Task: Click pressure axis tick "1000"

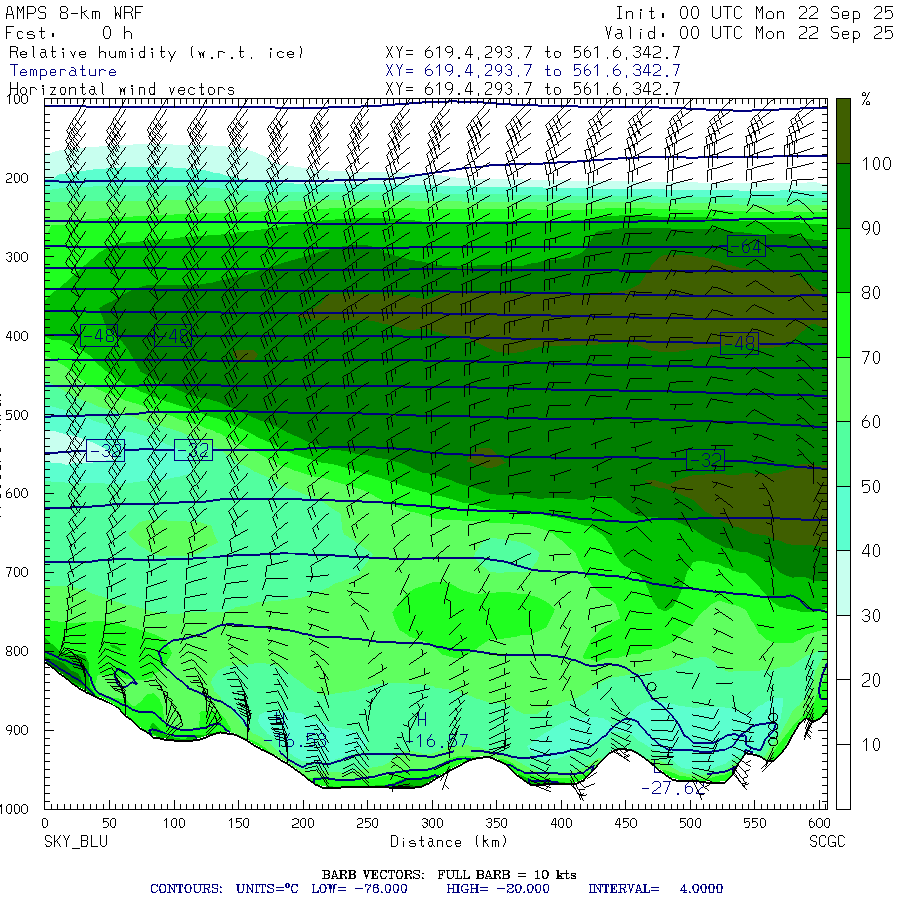Action: coord(14,809)
